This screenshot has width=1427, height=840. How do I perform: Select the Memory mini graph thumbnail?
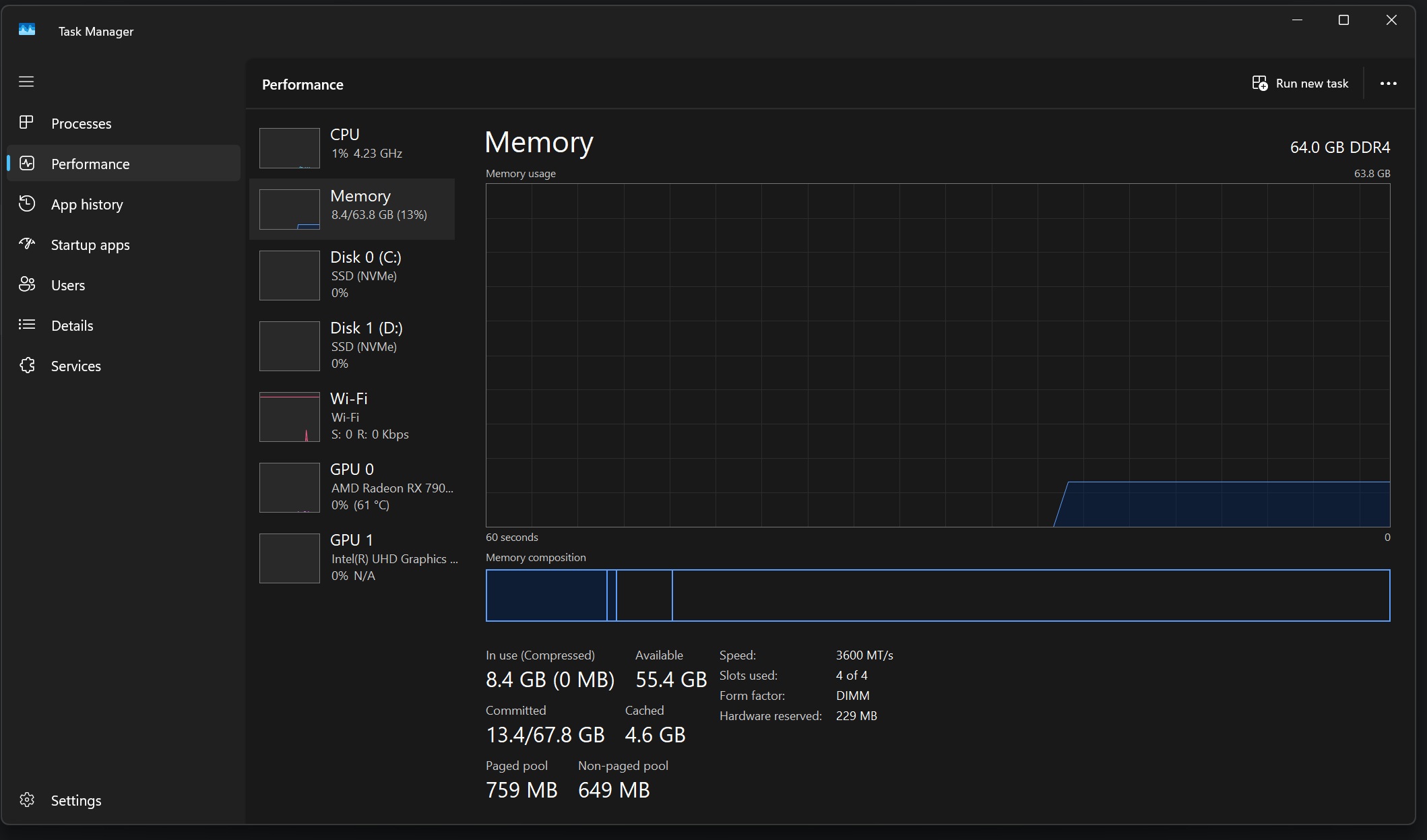point(290,209)
